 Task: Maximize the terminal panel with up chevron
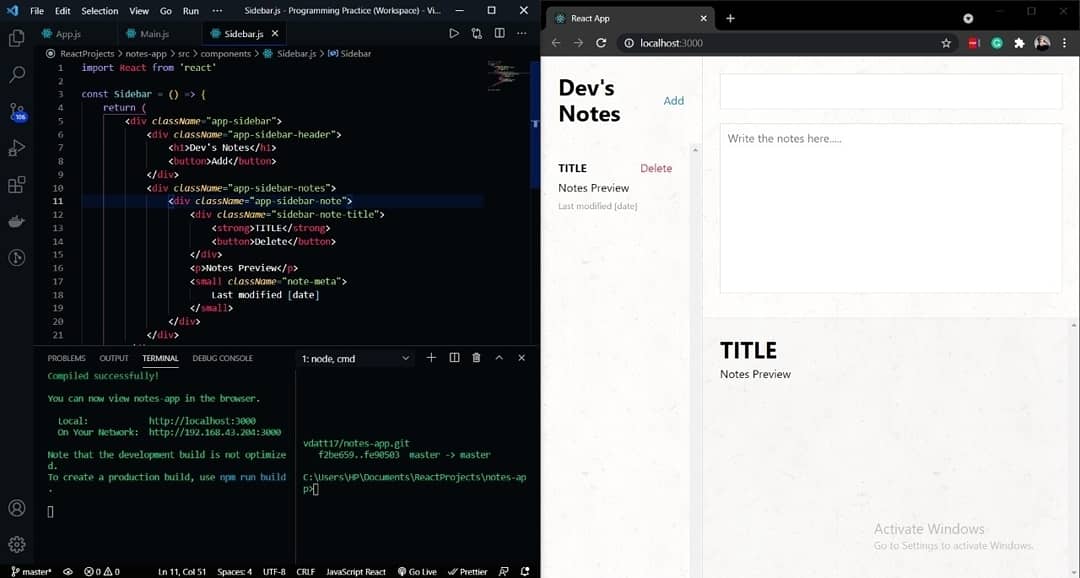point(499,358)
